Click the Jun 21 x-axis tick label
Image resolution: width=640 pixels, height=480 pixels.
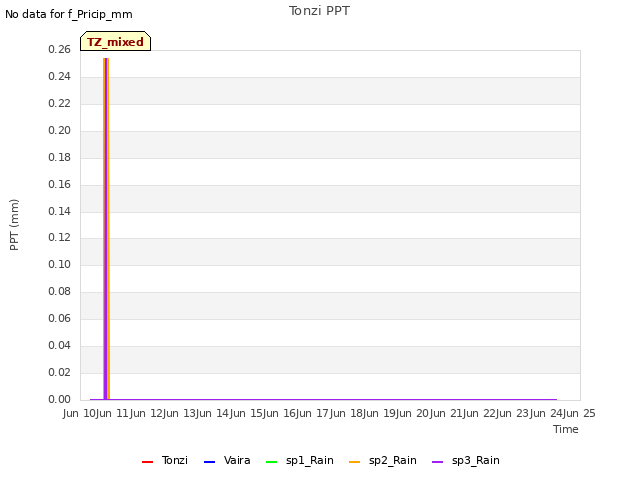448,413
